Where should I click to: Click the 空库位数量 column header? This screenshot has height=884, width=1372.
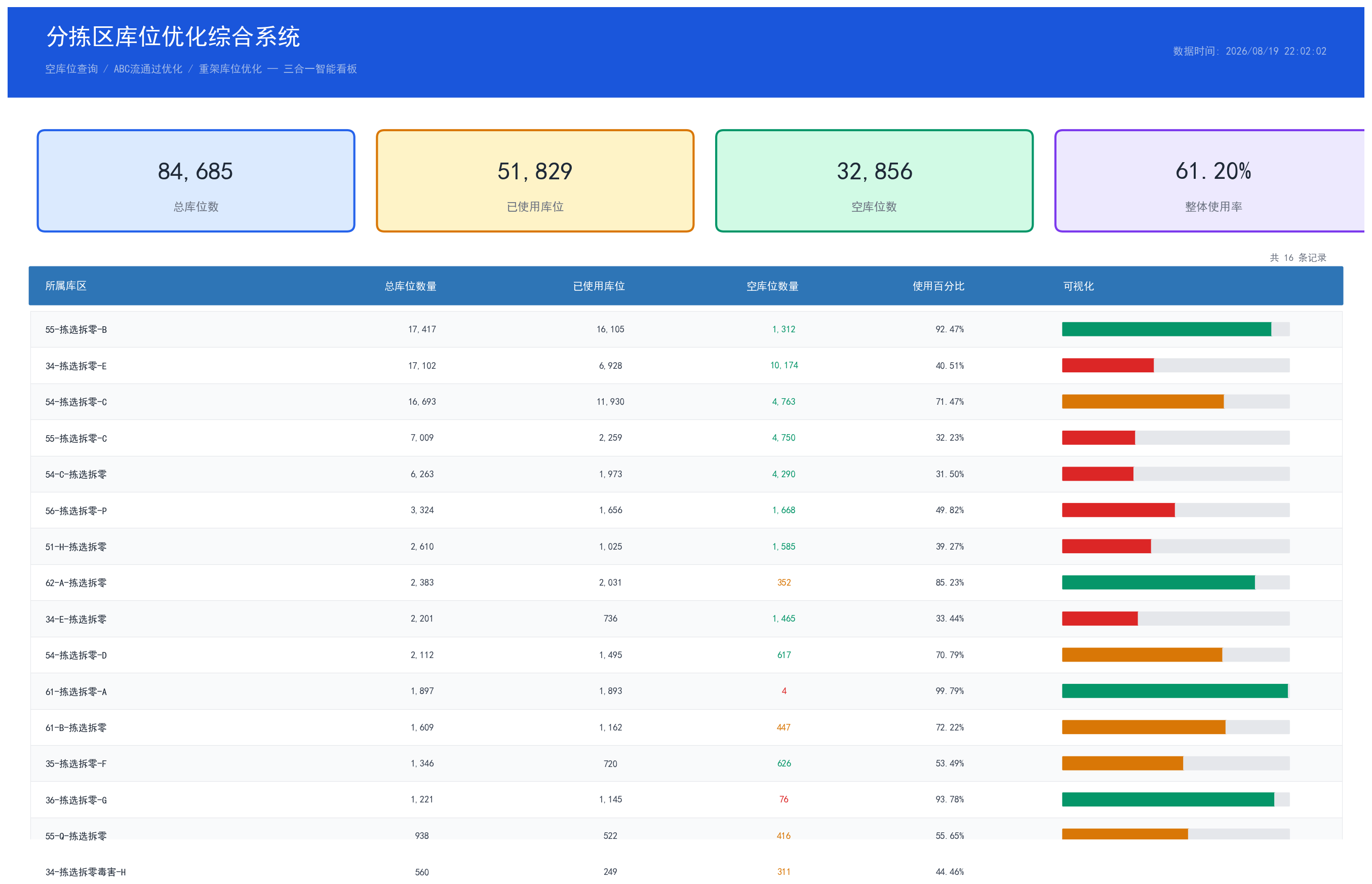(772, 286)
